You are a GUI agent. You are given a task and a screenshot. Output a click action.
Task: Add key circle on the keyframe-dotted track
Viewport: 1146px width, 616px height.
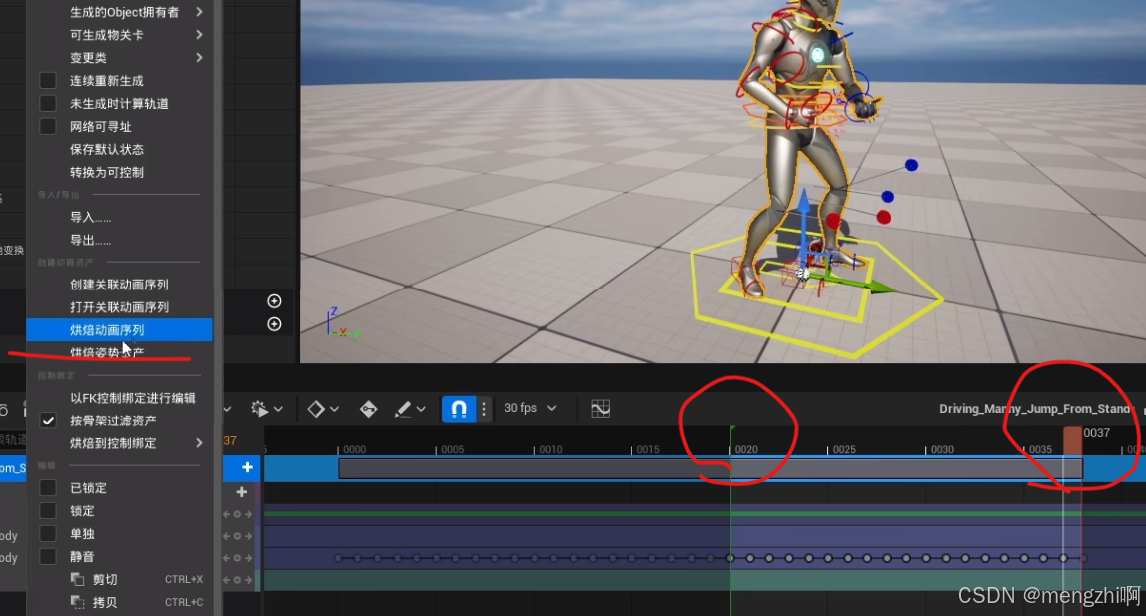238,558
